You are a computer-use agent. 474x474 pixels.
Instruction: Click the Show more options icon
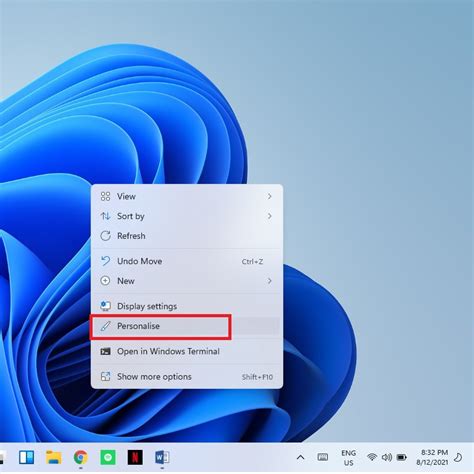pyautogui.click(x=105, y=377)
